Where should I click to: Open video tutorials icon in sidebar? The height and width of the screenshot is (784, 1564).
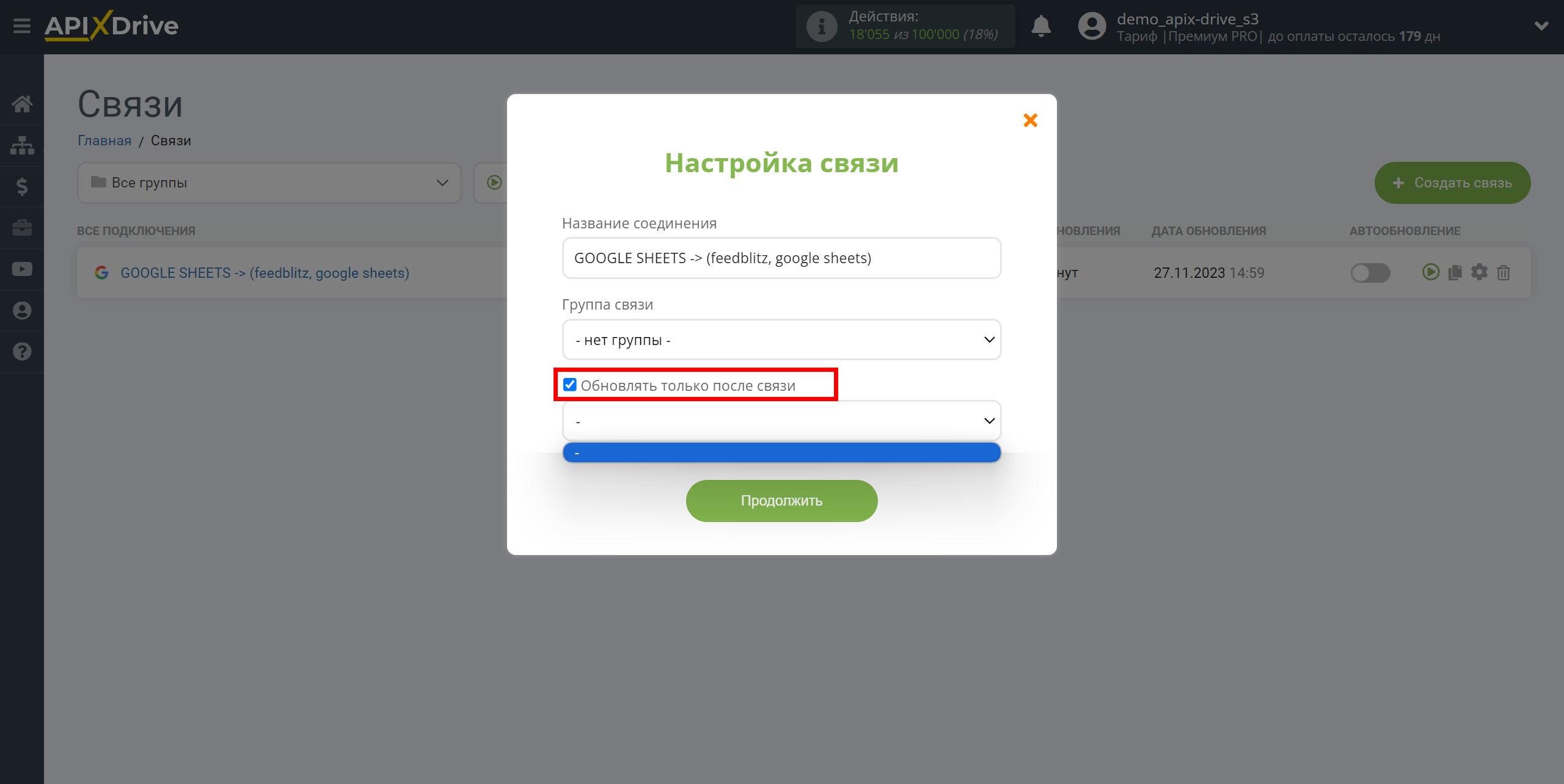(22, 269)
